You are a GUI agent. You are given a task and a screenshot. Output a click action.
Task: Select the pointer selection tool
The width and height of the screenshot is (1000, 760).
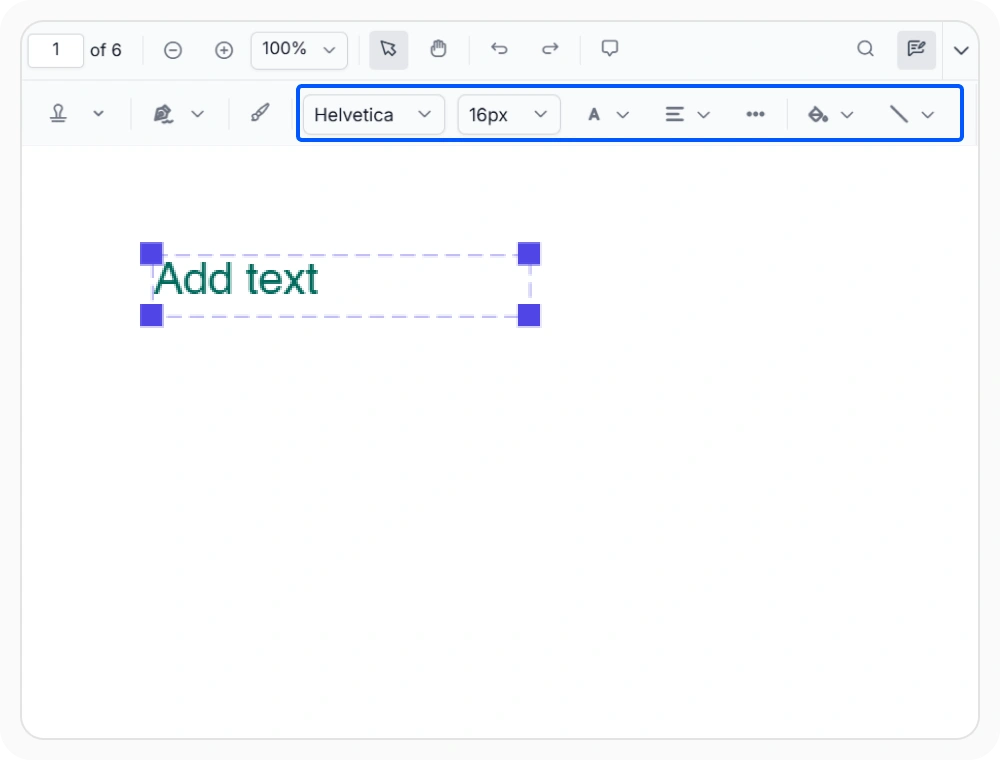[388, 49]
